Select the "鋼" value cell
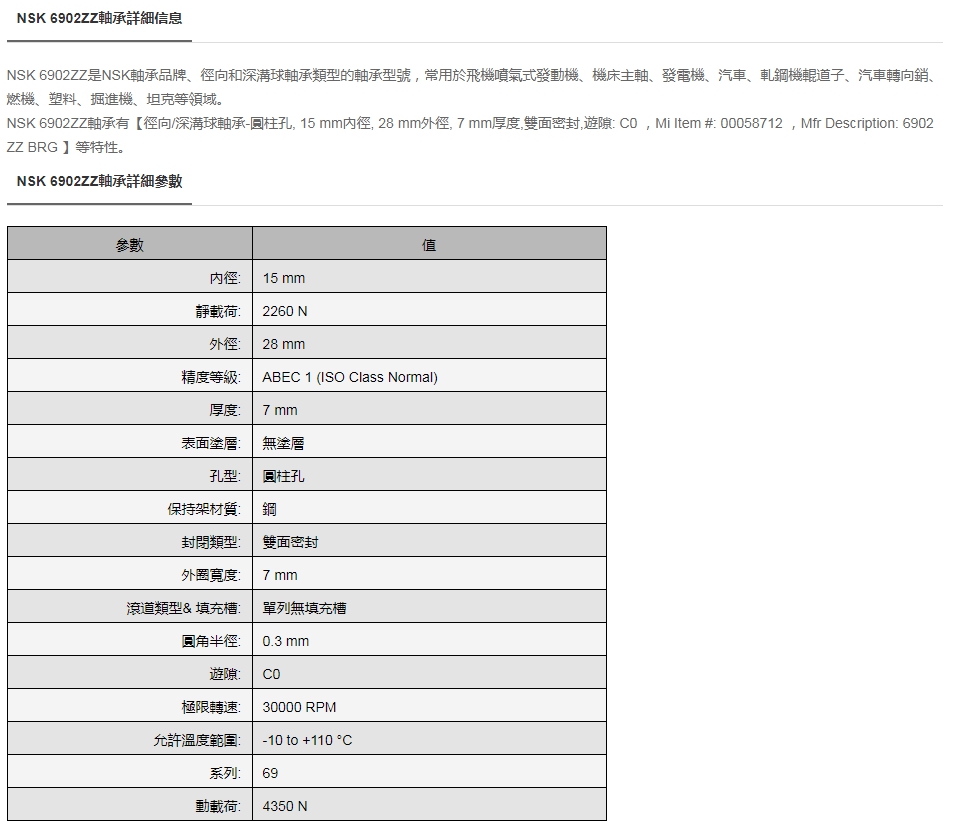Viewport: 956px width, 828px height. [x=429, y=507]
